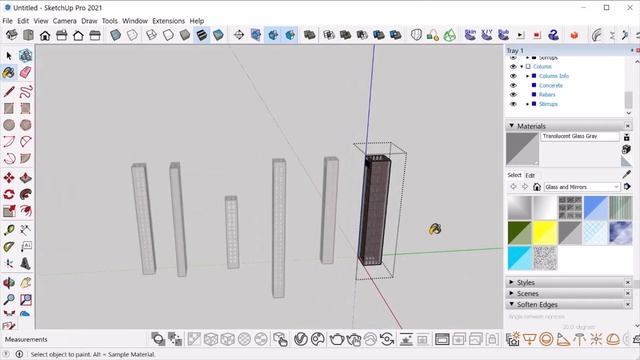
Task: Open the Extensions menu
Action: click(168, 21)
